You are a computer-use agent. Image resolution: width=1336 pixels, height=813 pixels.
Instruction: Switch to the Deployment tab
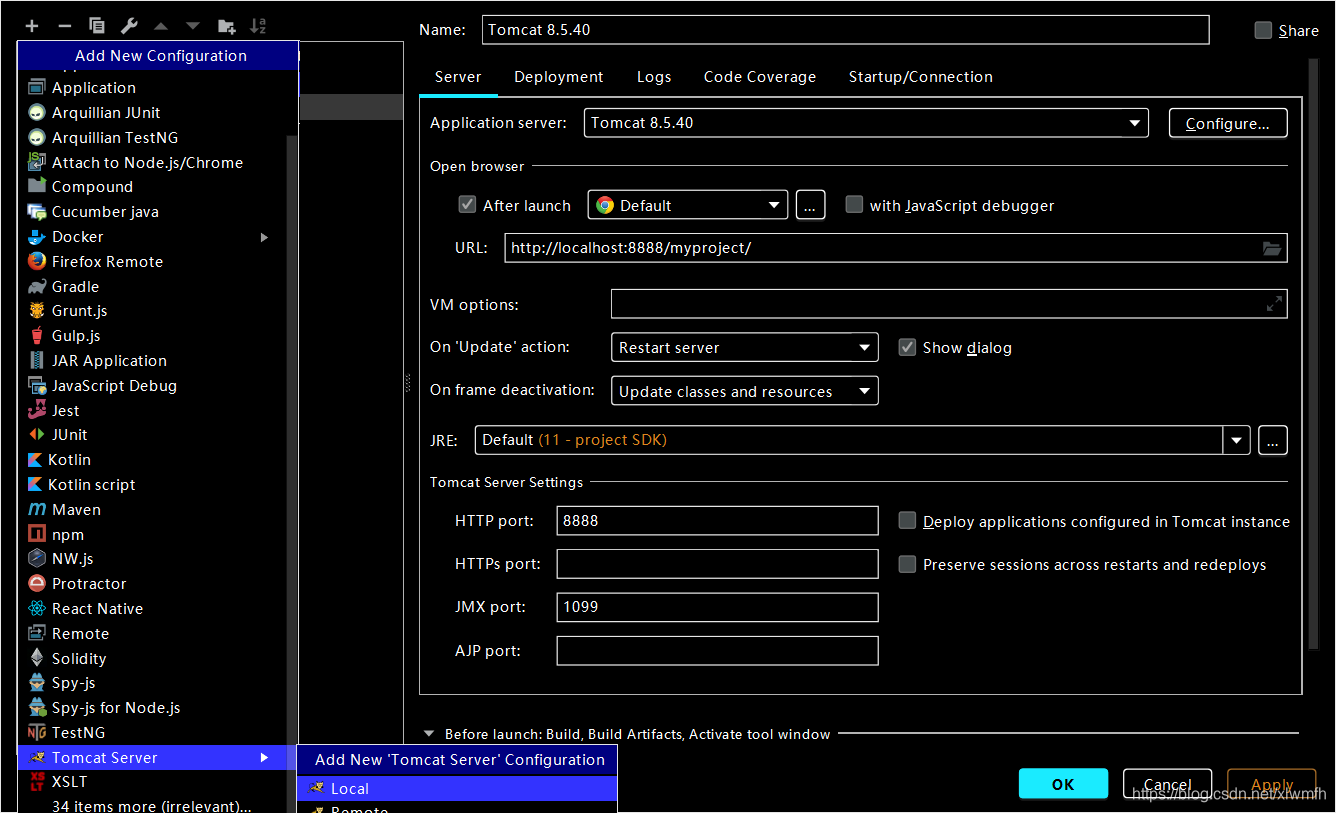559,77
